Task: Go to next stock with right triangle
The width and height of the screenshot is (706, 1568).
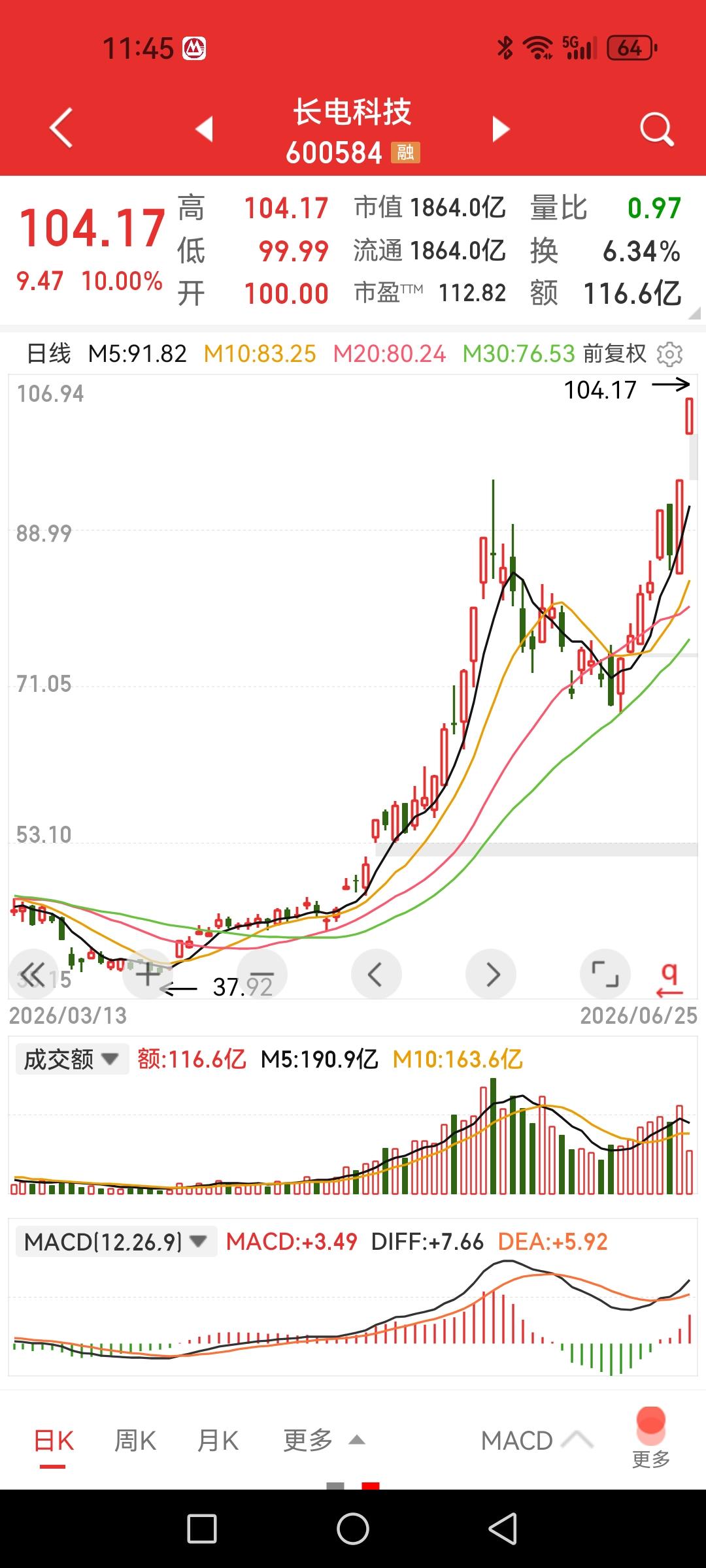Action: pyautogui.click(x=501, y=129)
